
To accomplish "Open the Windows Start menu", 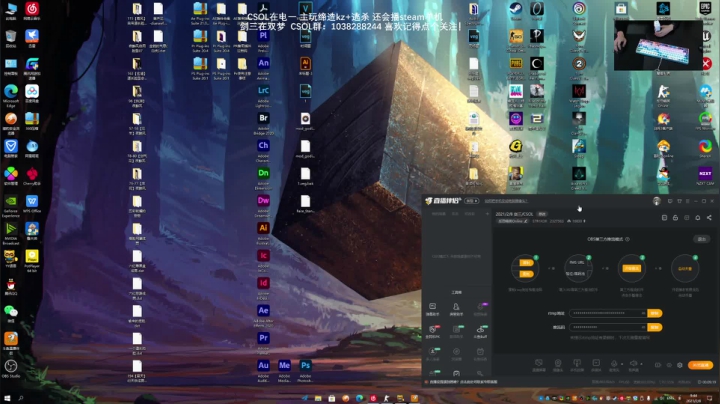I will point(7,398).
